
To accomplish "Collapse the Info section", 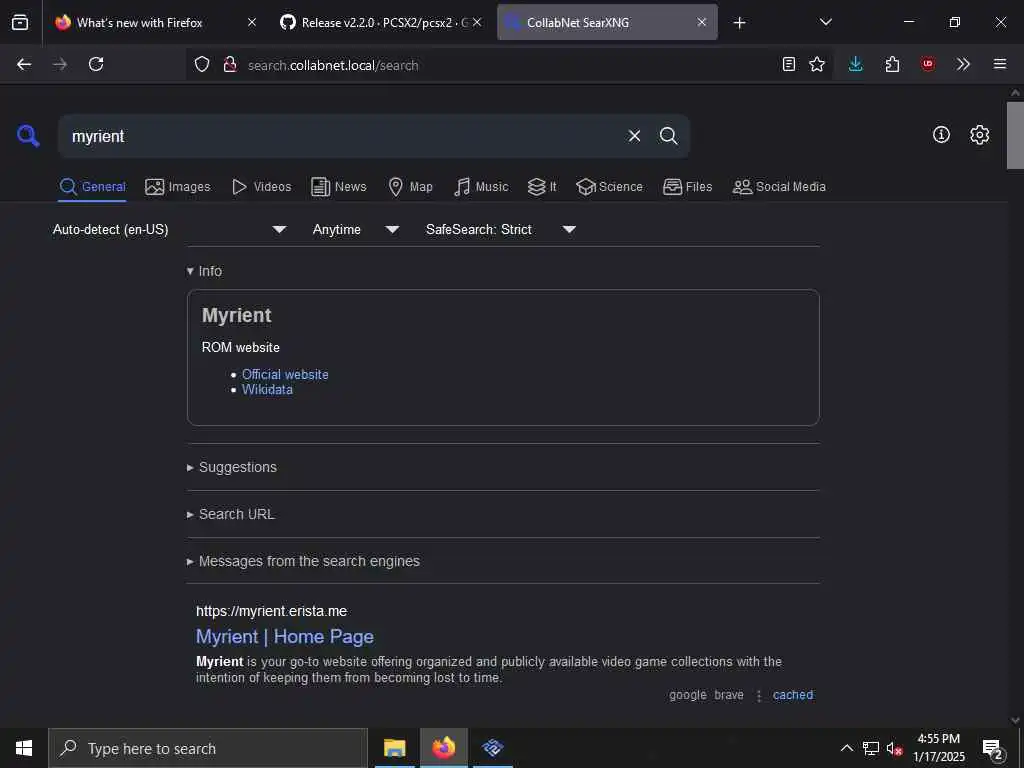I will 204,271.
